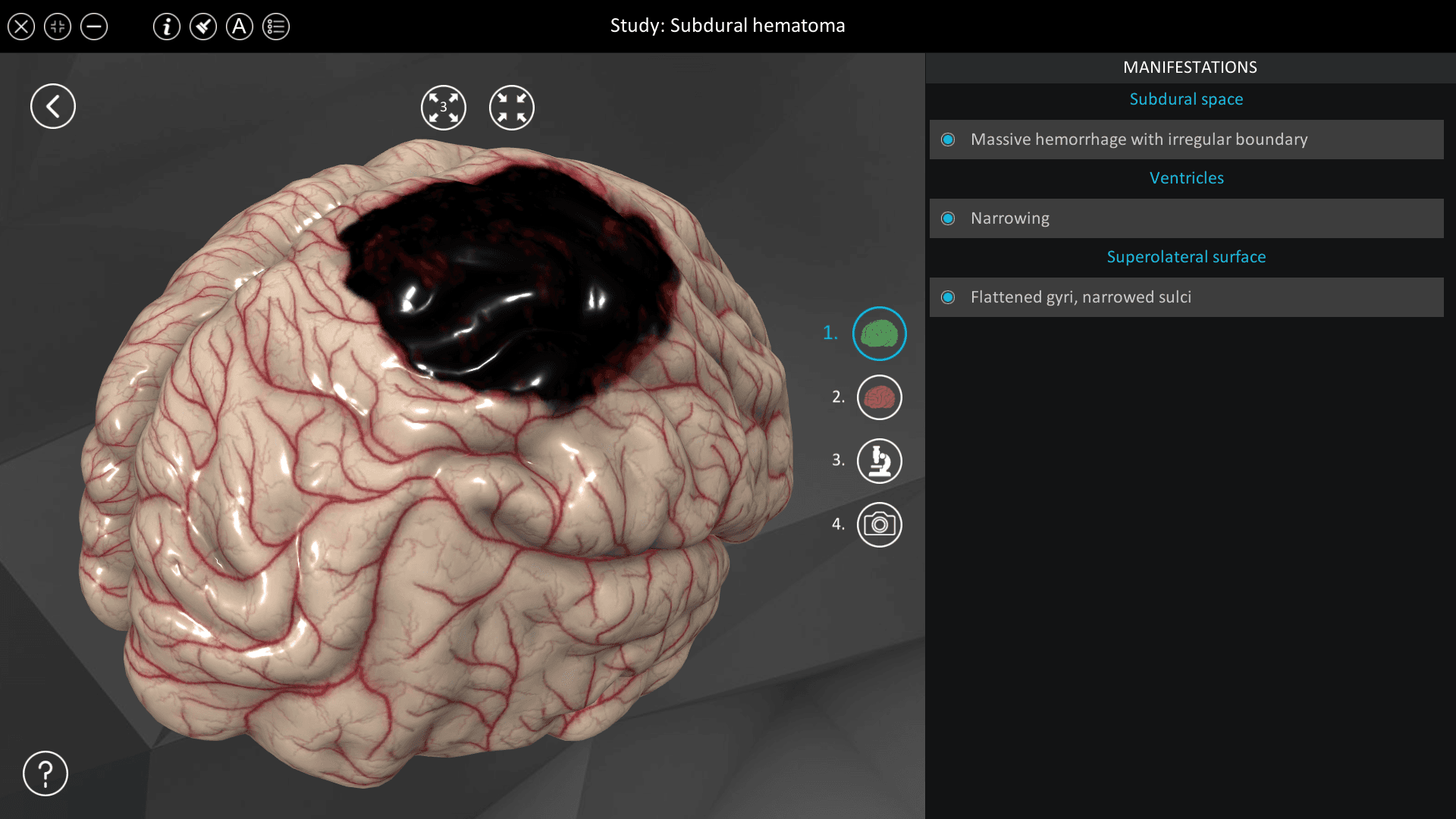This screenshot has width=1456, height=819.
Task: Open the list view icon
Action: (x=276, y=27)
